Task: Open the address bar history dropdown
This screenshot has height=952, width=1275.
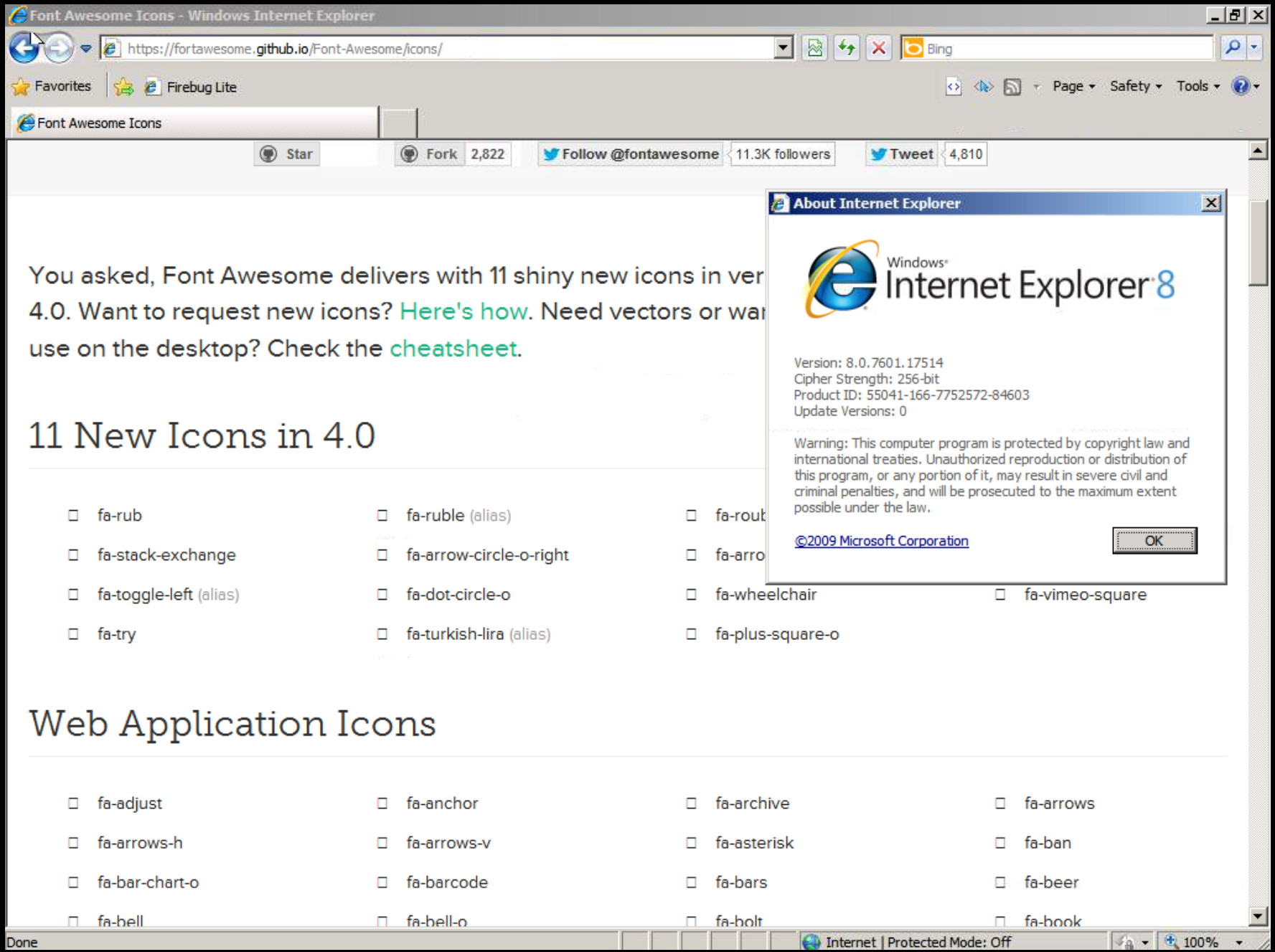Action: pyautogui.click(x=782, y=48)
